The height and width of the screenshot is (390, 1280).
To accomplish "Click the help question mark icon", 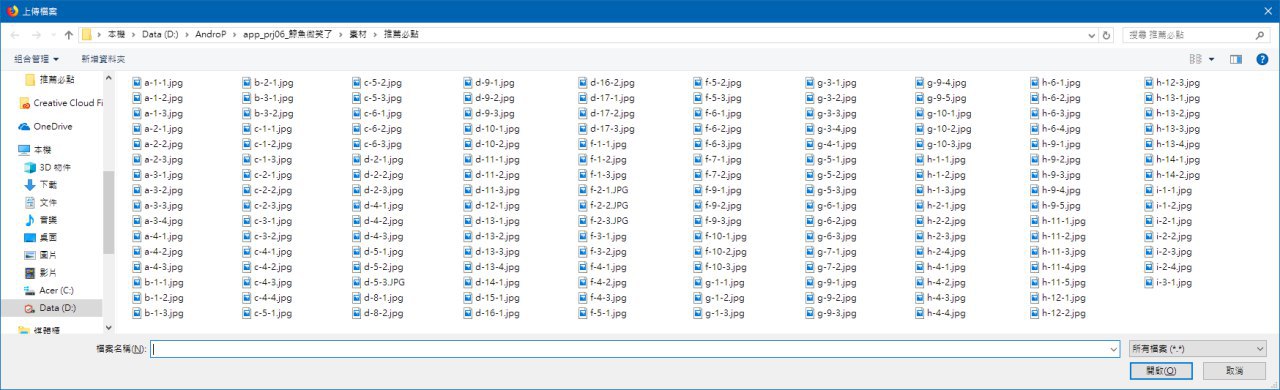I will coord(1262,59).
